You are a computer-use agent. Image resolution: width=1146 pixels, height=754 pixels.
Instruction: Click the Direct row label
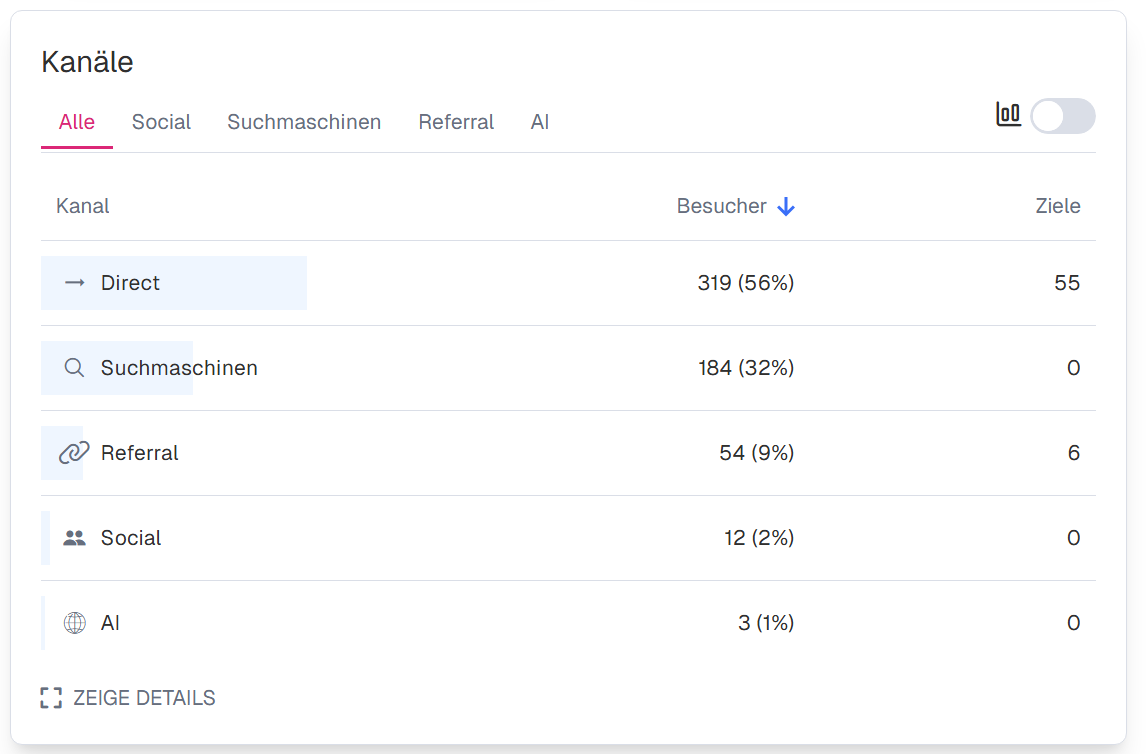pos(130,283)
